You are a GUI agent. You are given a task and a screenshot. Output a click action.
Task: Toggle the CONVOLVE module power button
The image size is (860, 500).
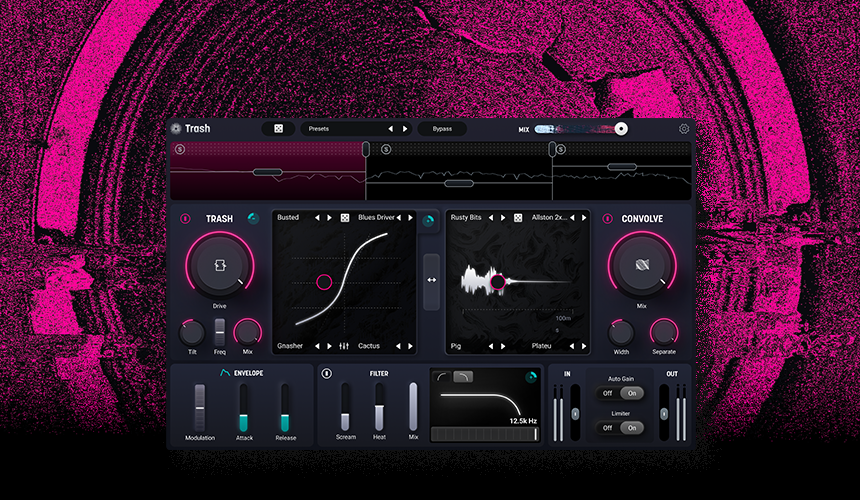(x=607, y=219)
